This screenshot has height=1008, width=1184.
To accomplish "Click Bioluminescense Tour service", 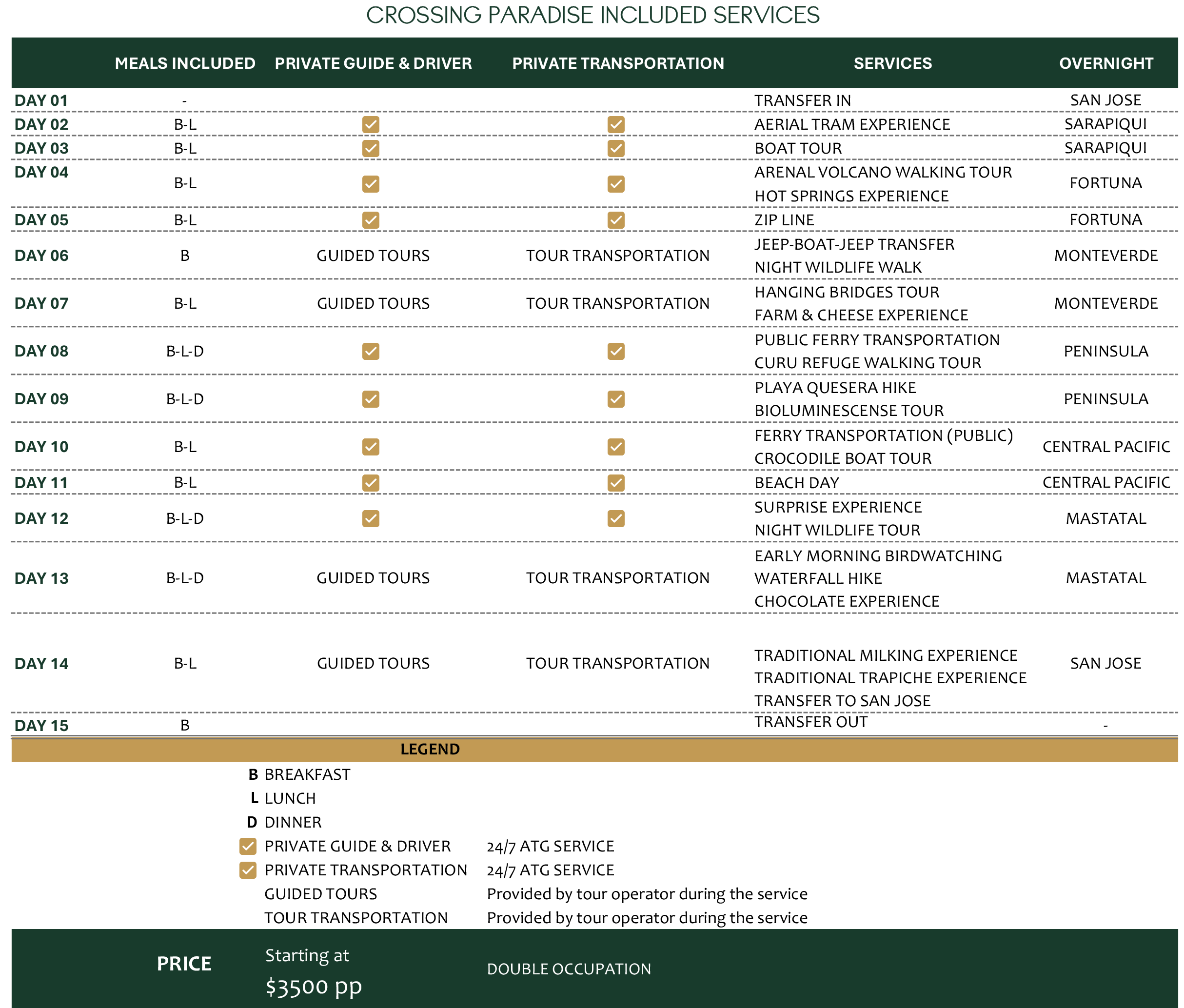I will tap(849, 411).
